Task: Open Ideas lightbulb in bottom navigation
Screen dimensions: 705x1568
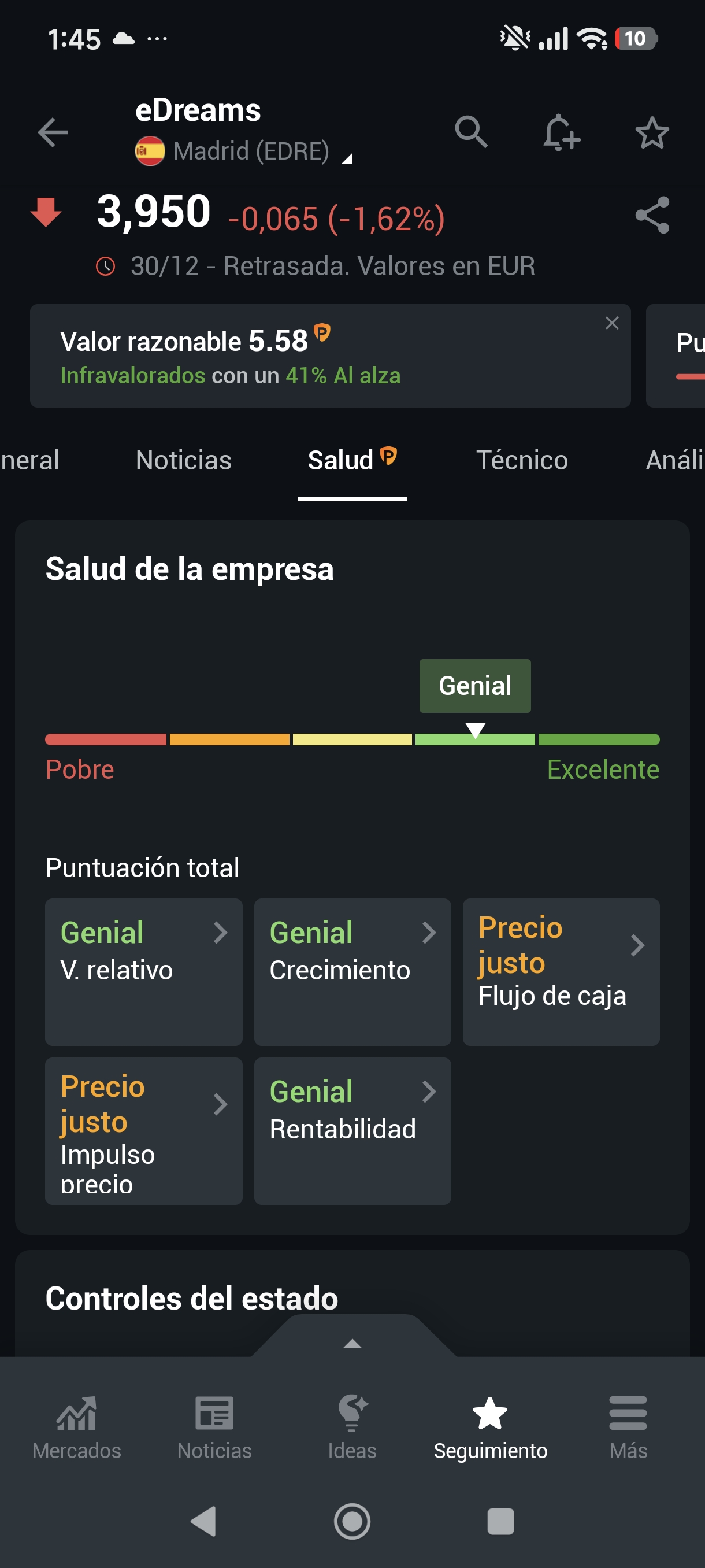Action: 352,1428
